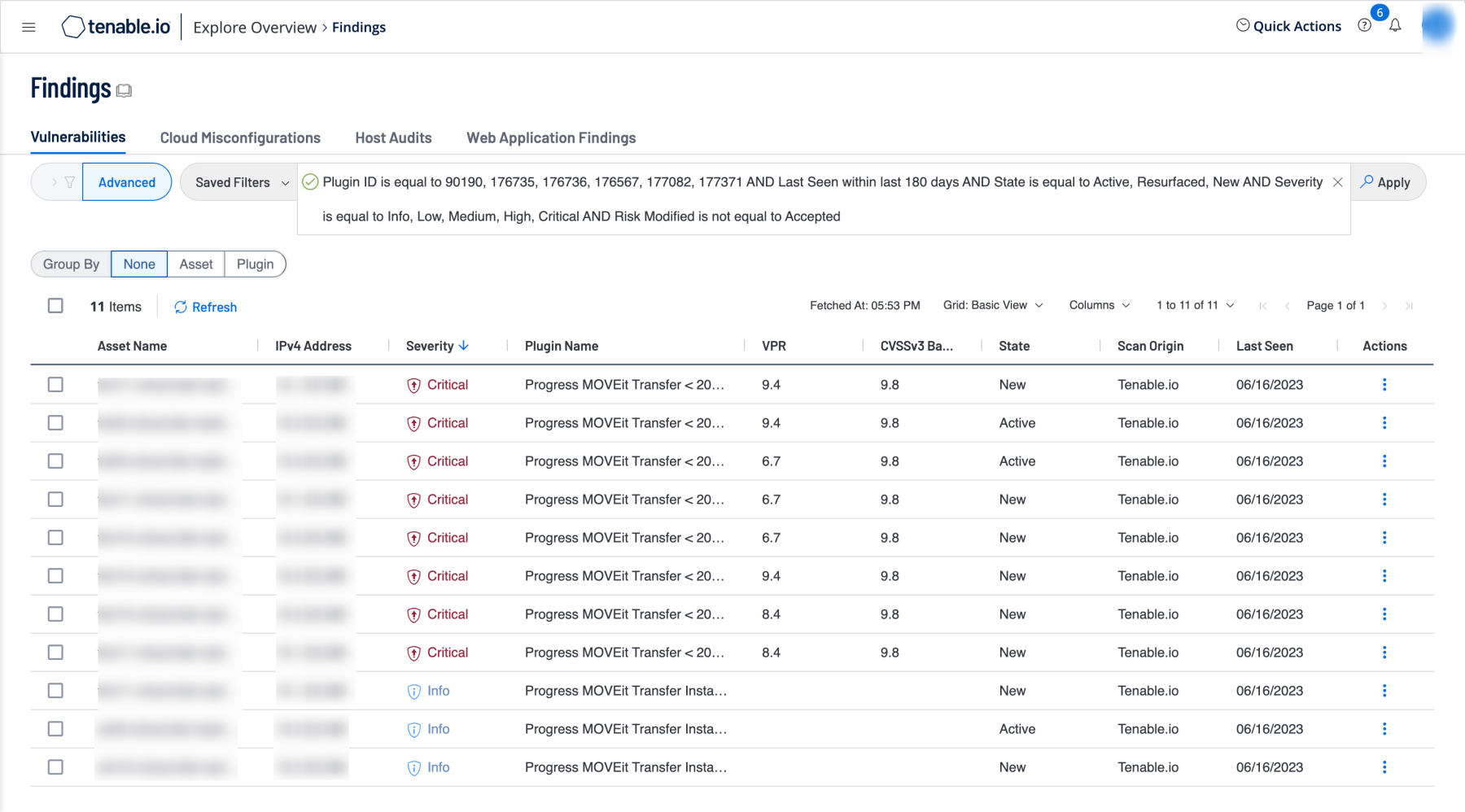
Task: Sort by the Scan Origin column header
Action: (x=1150, y=346)
